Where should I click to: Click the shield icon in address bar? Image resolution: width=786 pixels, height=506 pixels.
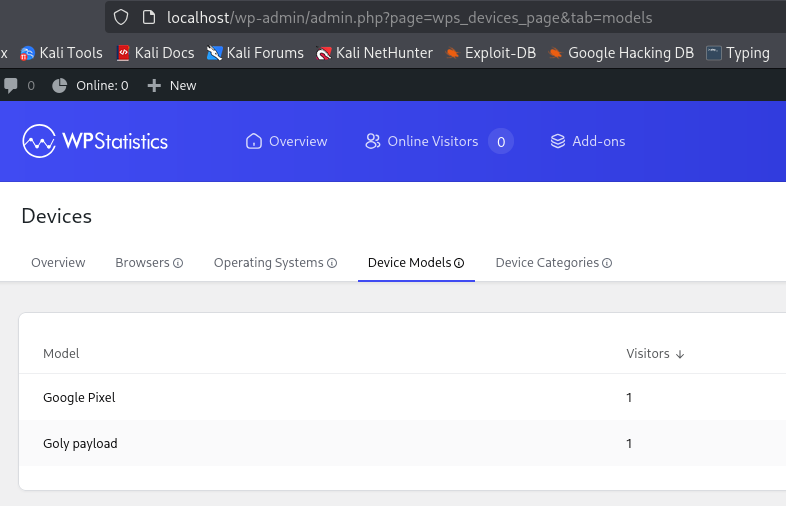[121, 17]
